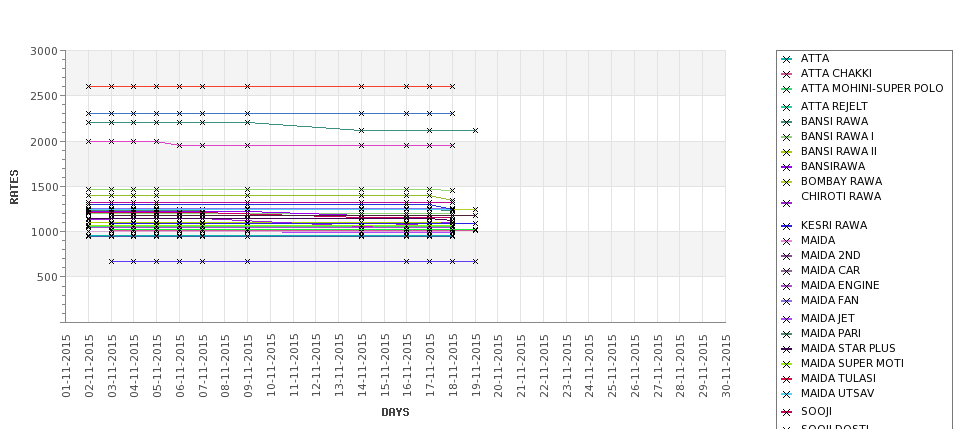Click the MAIDA ENGINE legend marker
This screenshot has height=429, width=975.
click(787, 286)
